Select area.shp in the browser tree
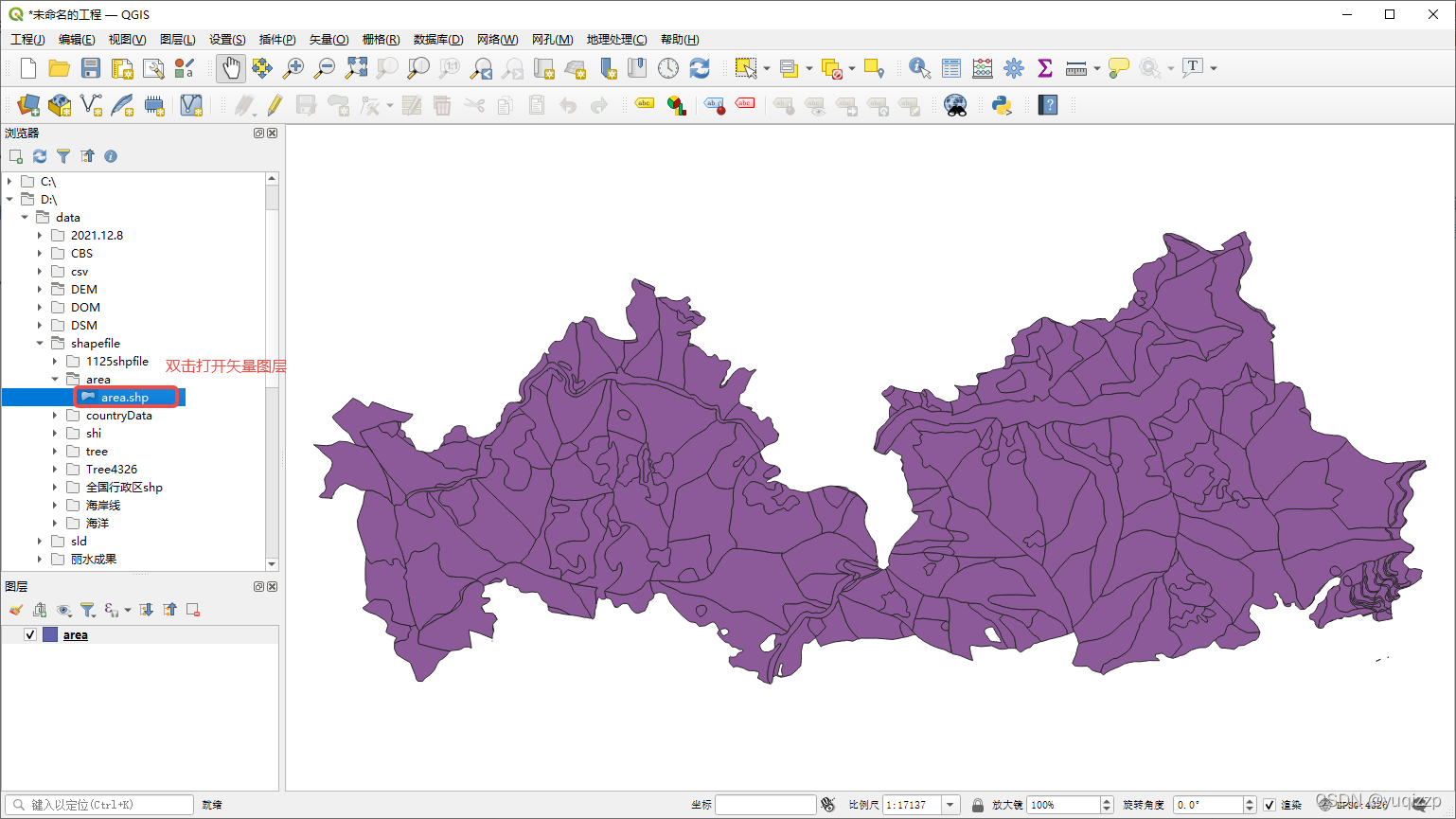 click(125, 397)
